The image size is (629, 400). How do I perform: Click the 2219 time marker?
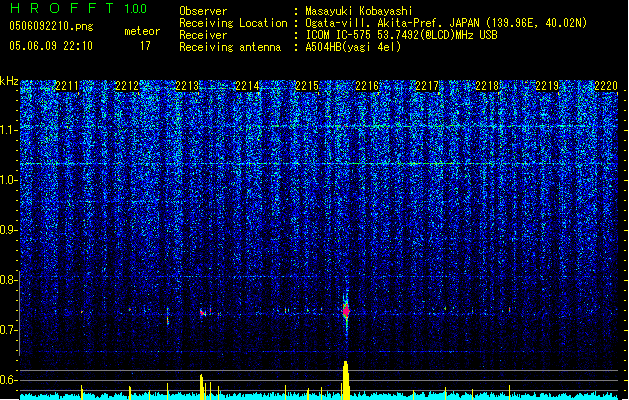[547, 86]
